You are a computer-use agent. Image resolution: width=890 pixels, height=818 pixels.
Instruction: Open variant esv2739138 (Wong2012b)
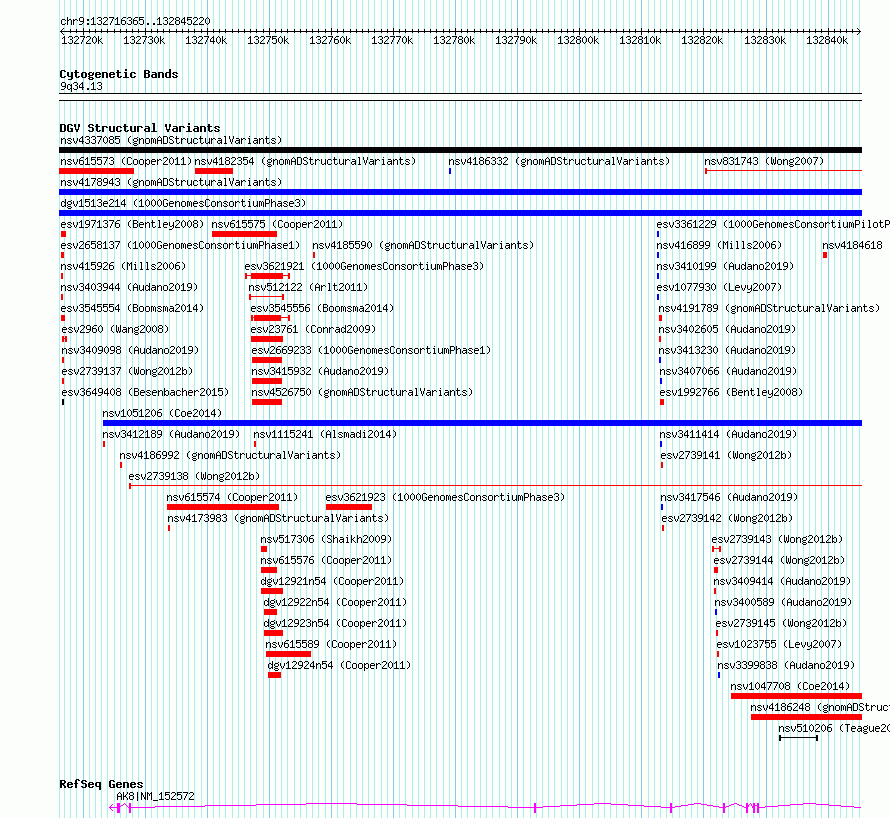(194, 476)
